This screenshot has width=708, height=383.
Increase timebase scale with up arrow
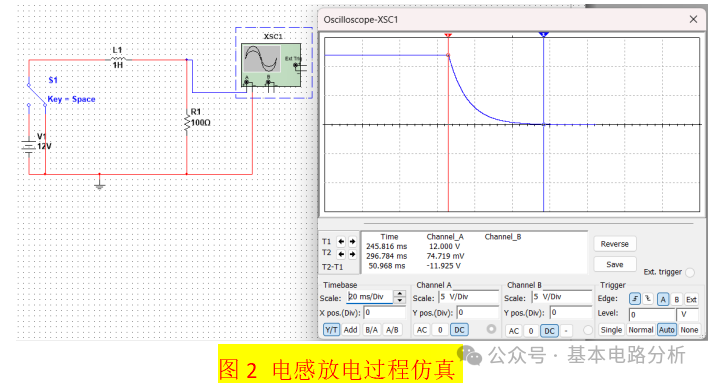[x=399, y=294]
